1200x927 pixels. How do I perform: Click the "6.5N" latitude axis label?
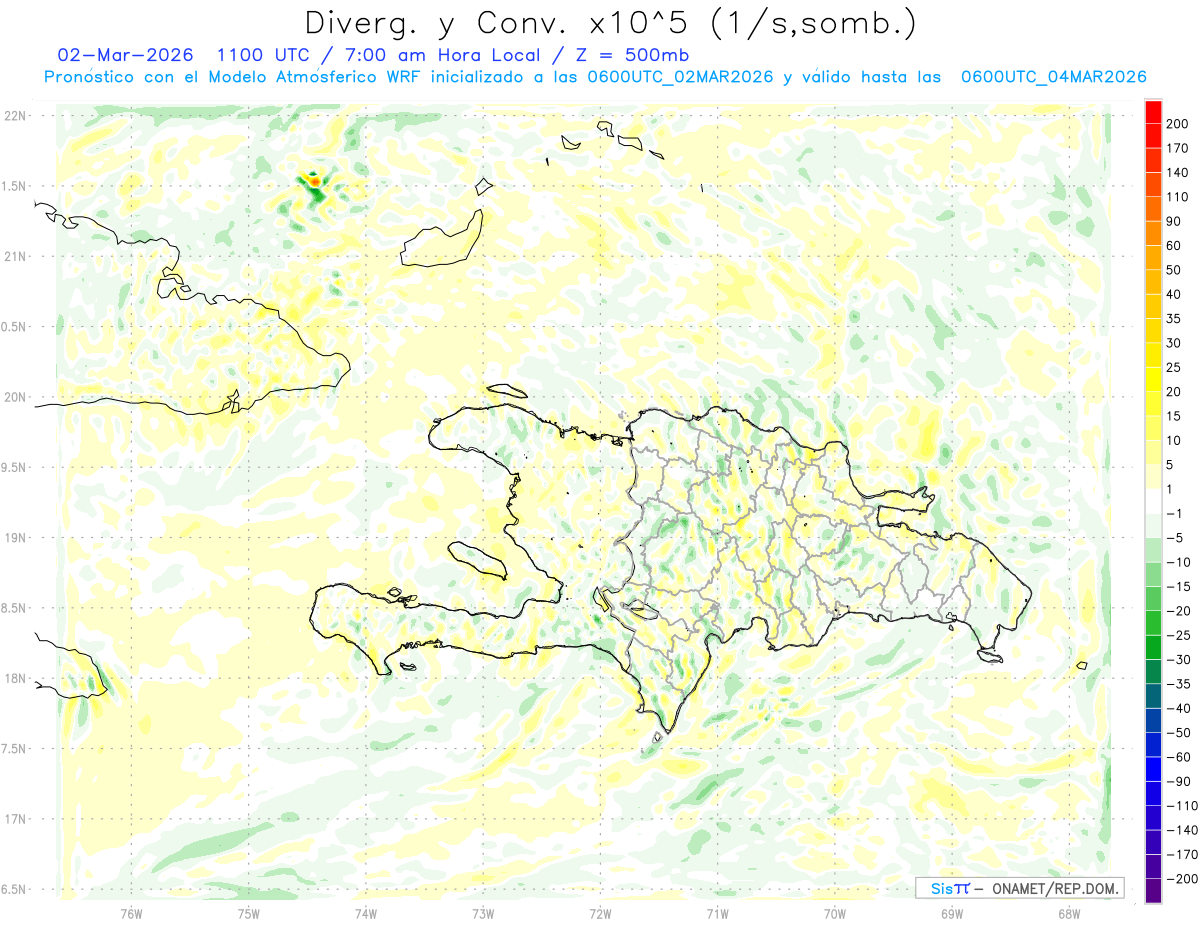tap(14, 889)
